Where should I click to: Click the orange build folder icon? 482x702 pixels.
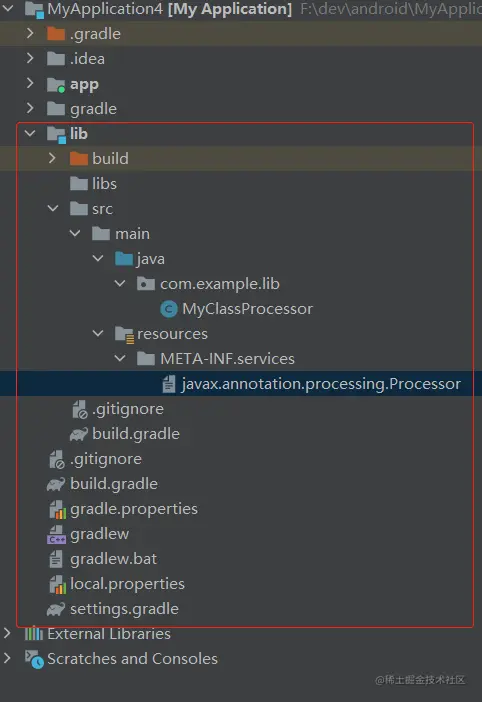pyautogui.click(x=79, y=158)
